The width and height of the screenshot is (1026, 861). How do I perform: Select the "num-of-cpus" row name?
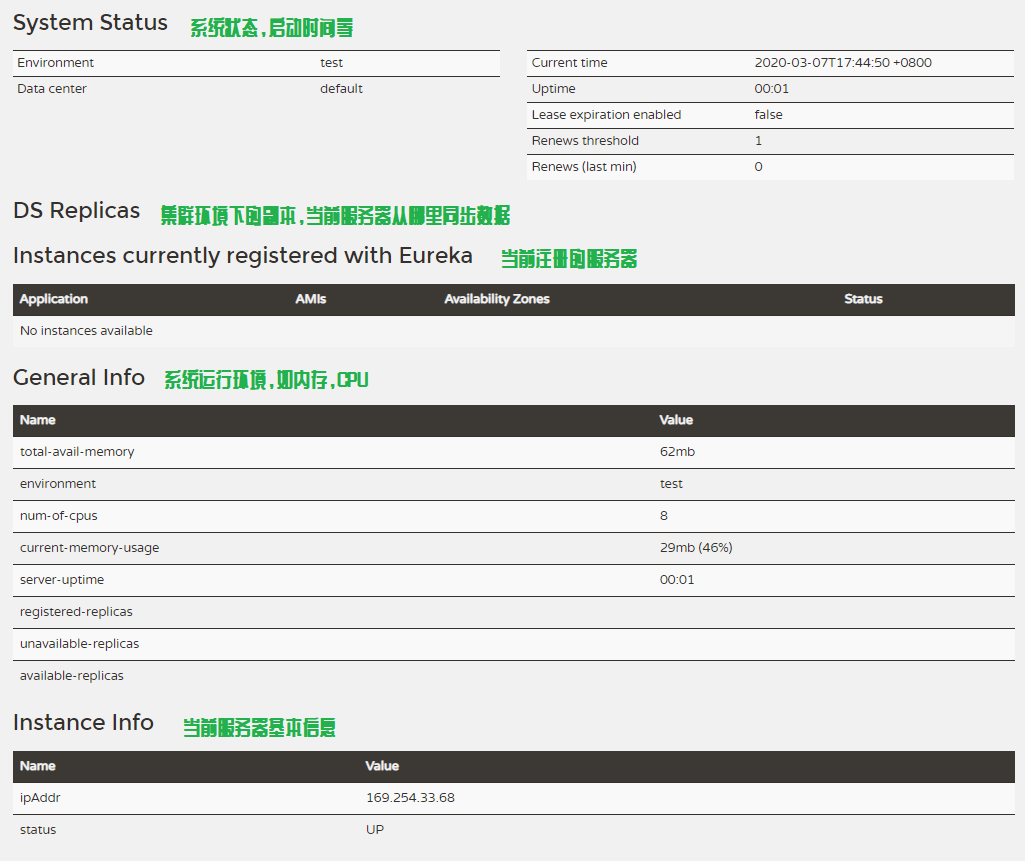tap(58, 516)
